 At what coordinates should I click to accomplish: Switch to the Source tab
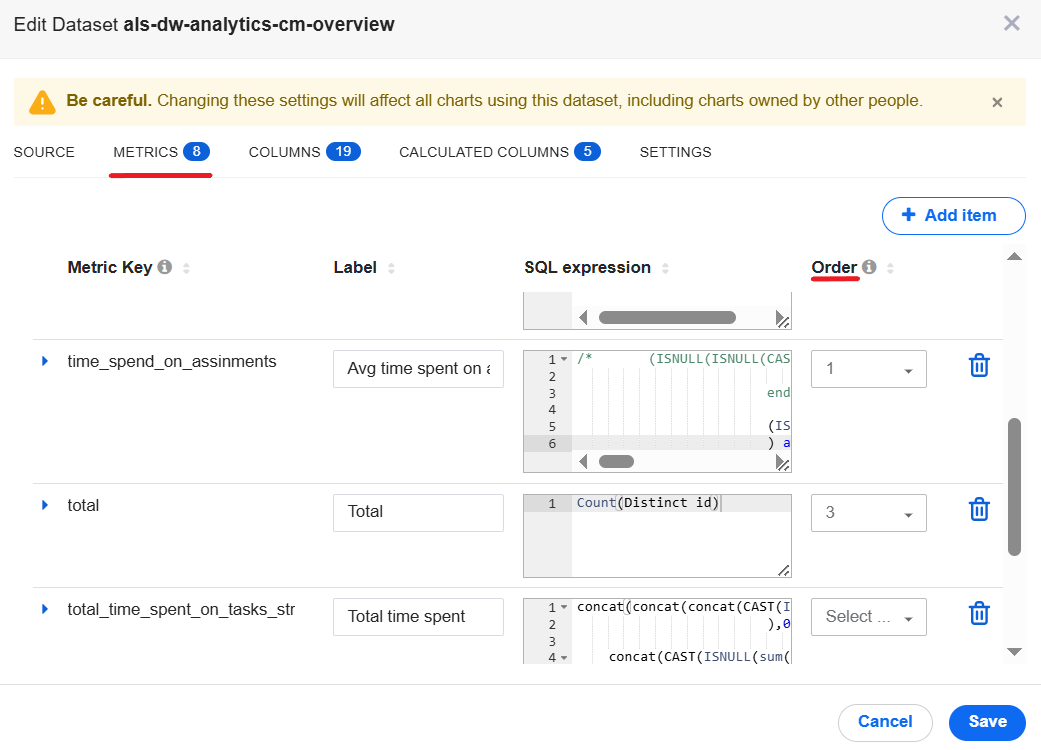coord(44,152)
